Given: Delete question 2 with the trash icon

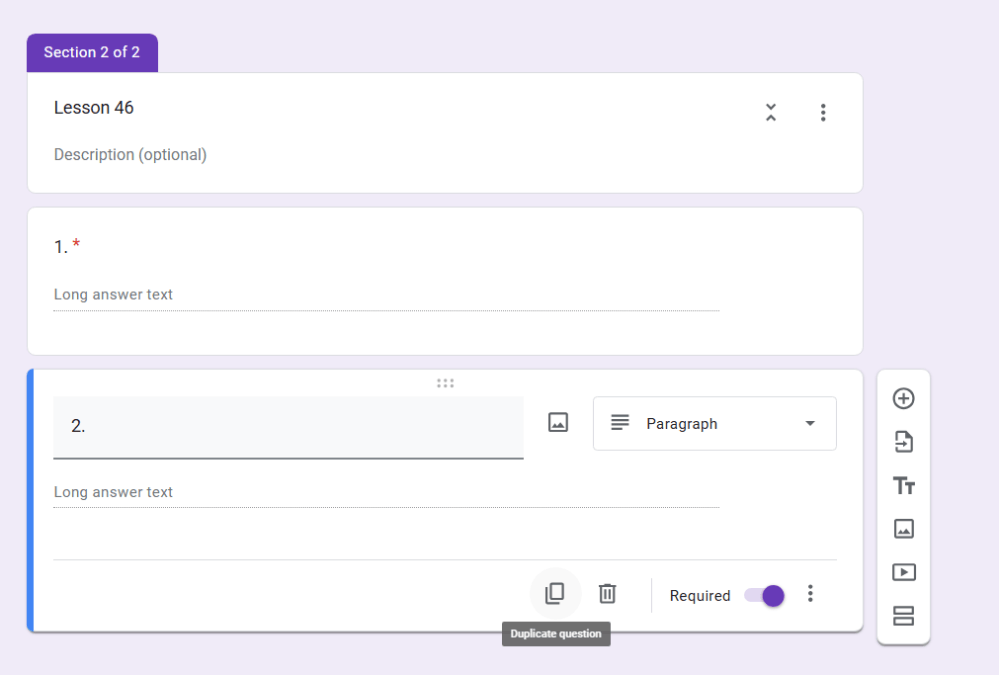Looking at the screenshot, I should pyautogui.click(x=607, y=594).
